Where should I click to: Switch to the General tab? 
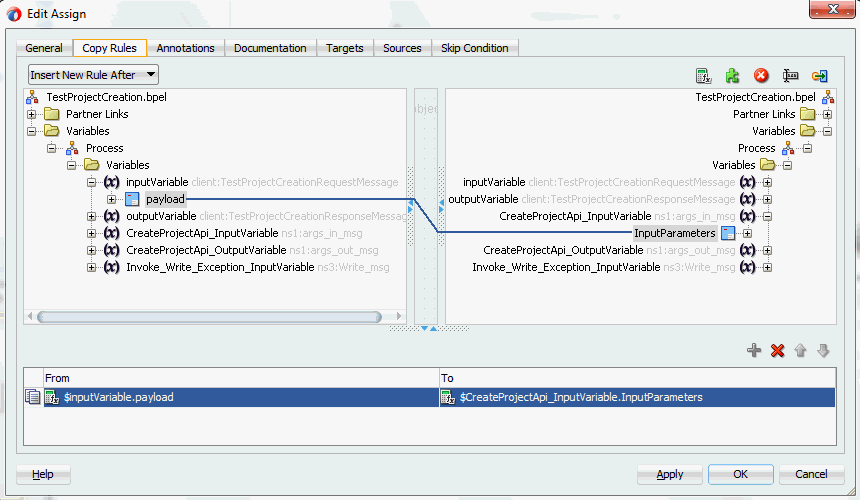click(44, 48)
